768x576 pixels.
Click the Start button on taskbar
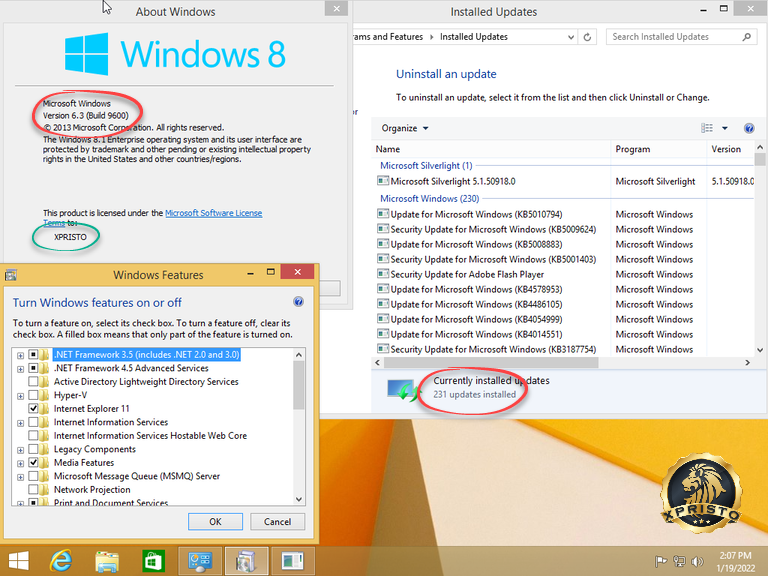[19, 561]
